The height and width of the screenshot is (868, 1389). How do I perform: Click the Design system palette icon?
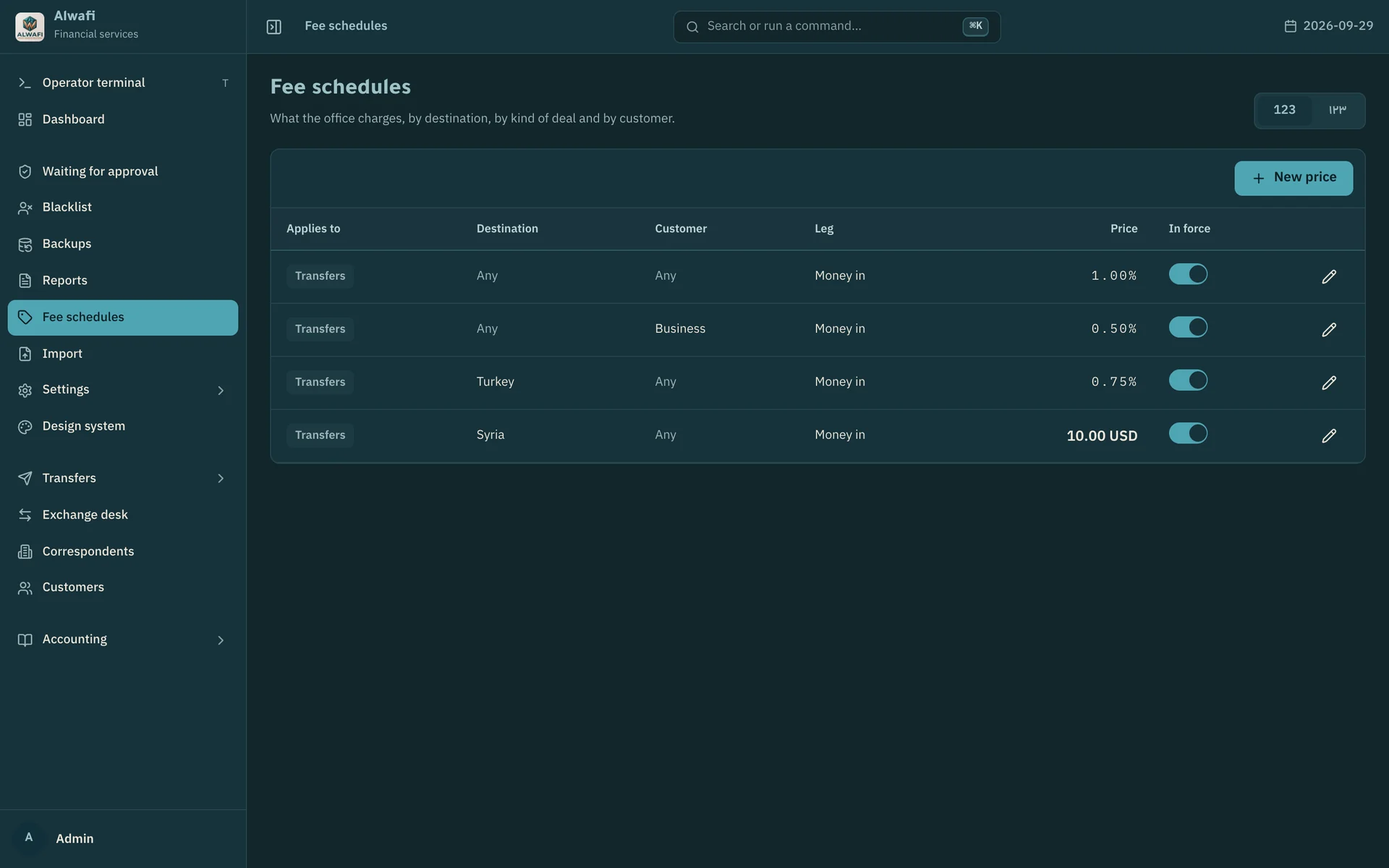[25, 427]
